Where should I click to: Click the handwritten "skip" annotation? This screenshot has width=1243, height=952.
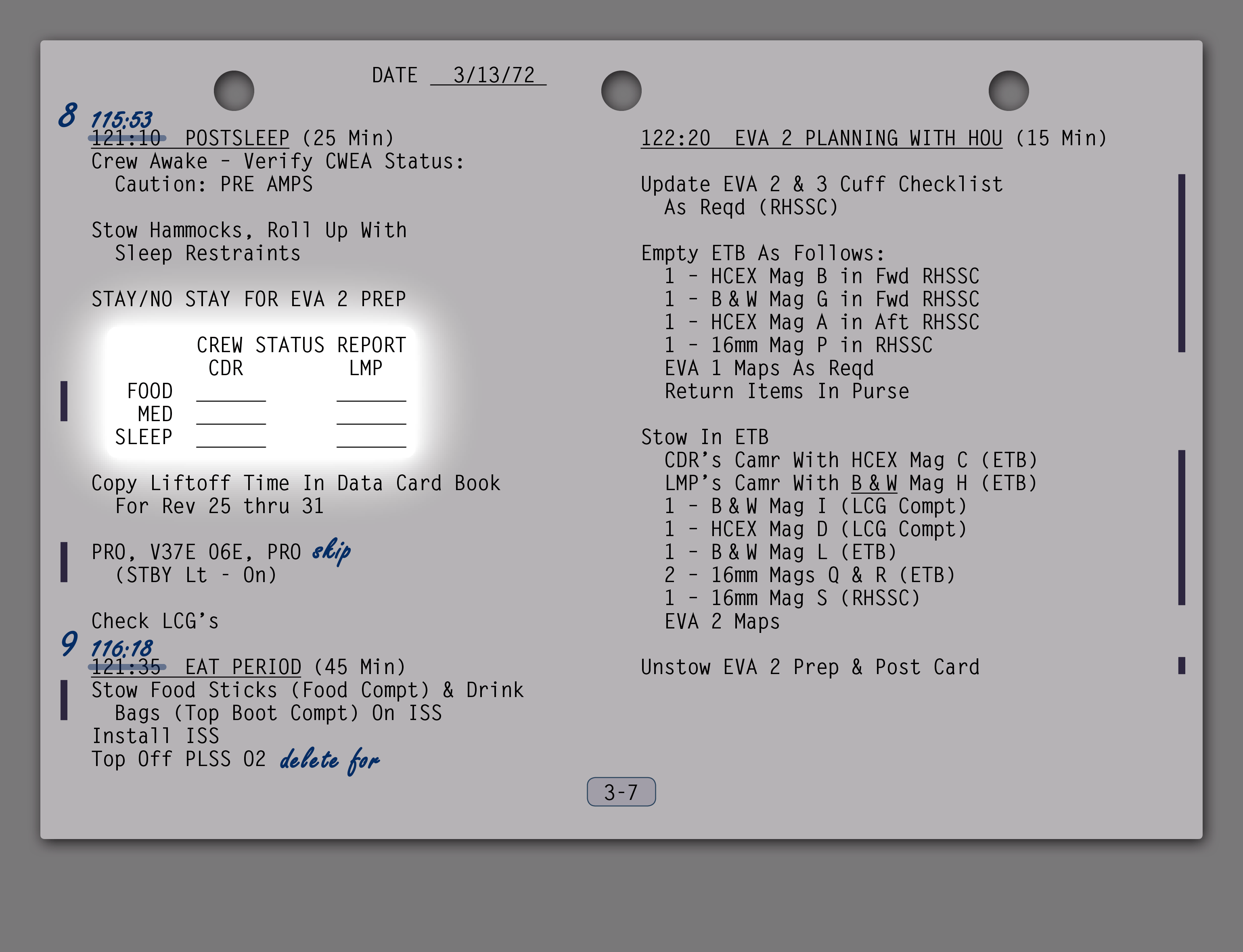point(332,551)
